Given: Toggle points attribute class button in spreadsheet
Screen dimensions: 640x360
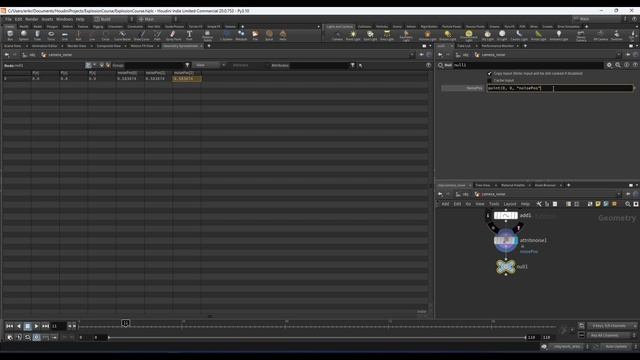Looking at the screenshot, I should pos(88,65).
